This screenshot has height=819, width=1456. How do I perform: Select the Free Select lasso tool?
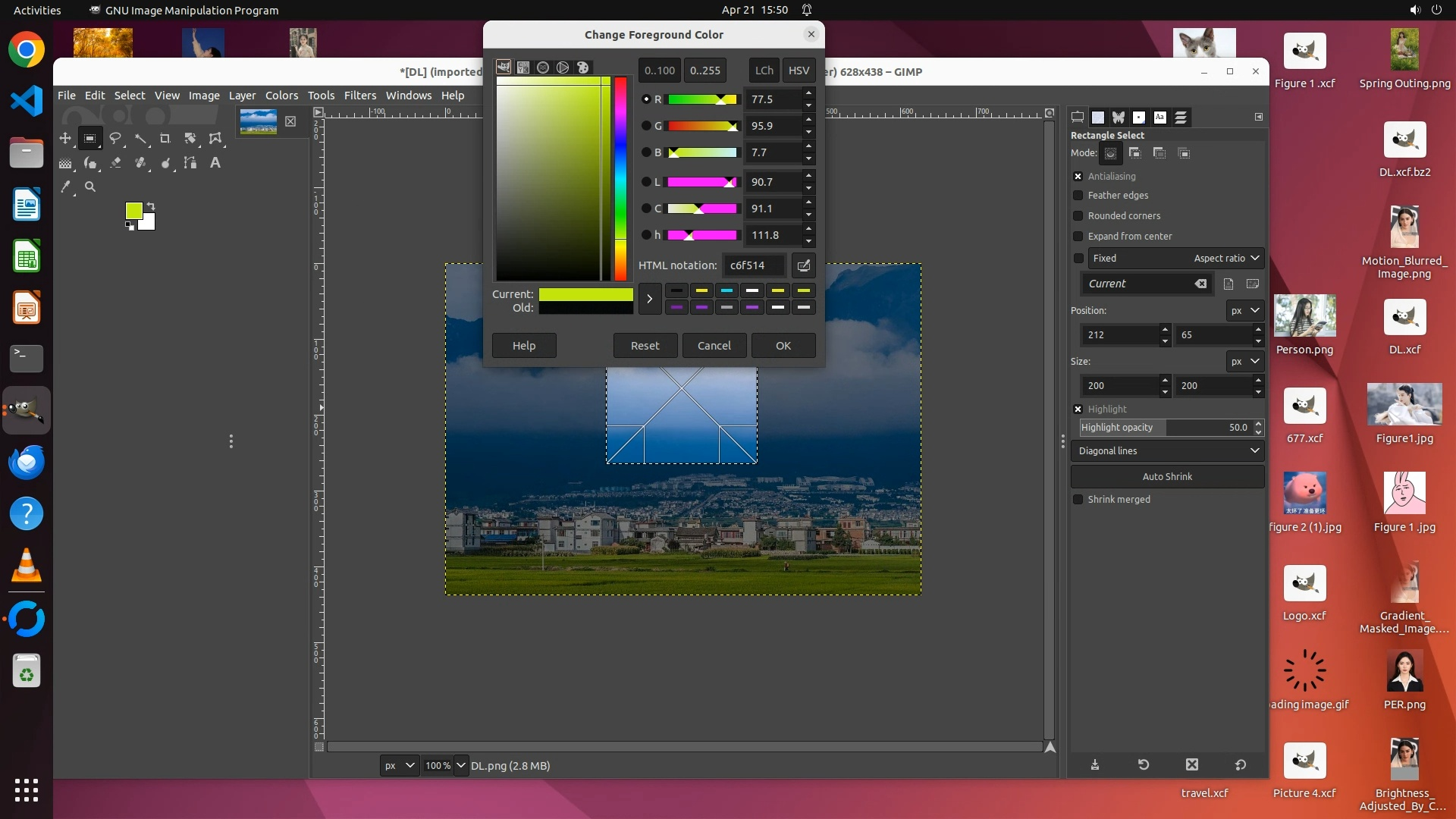pyautogui.click(x=115, y=139)
